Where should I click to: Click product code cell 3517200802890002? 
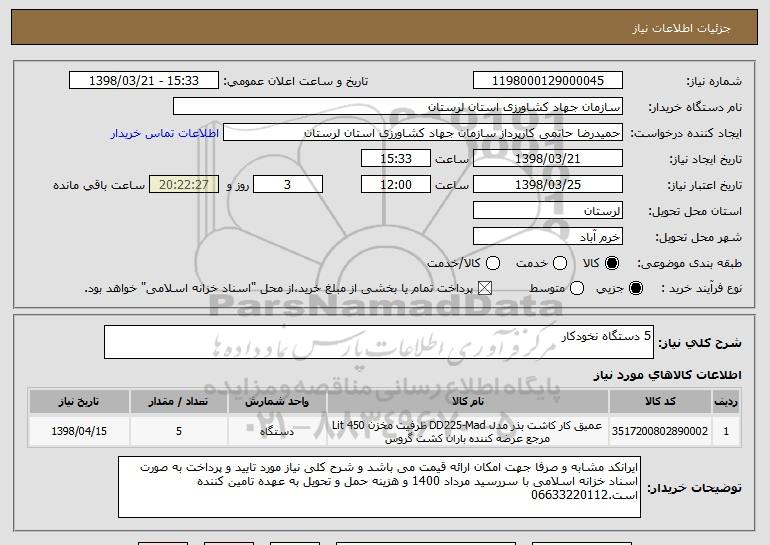[x=660, y=431]
